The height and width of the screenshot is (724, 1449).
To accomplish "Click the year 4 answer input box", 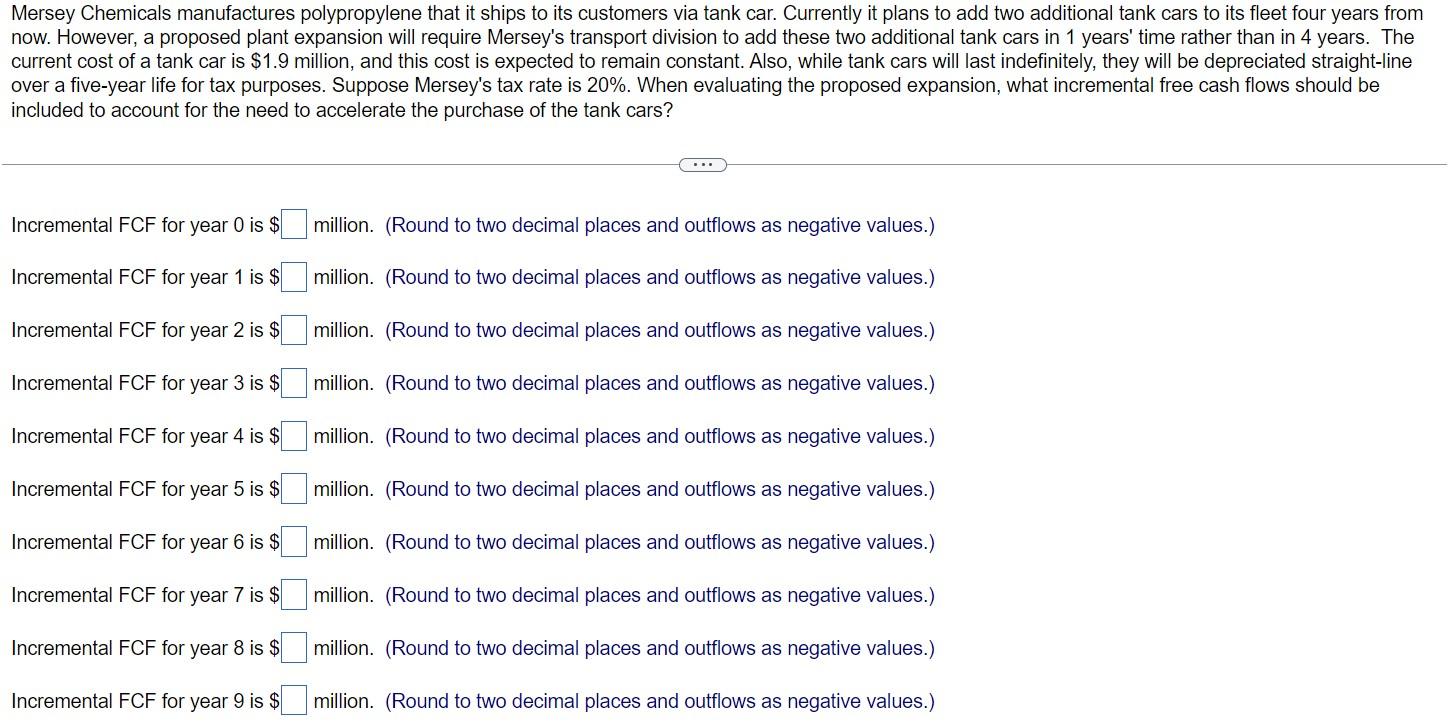I will pyautogui.click(x=293, y=435).
